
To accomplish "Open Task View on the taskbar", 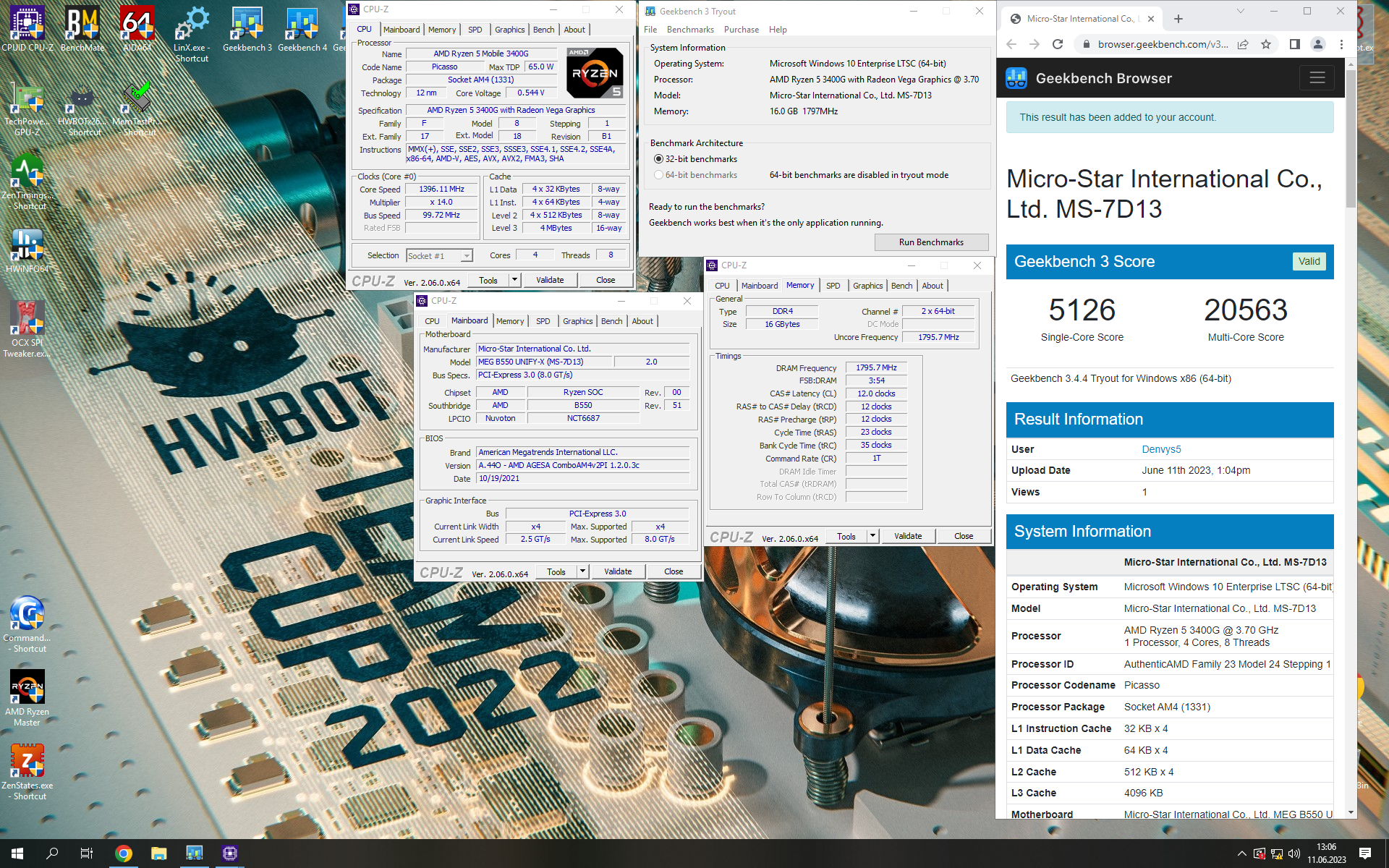I will pos(87,854).
